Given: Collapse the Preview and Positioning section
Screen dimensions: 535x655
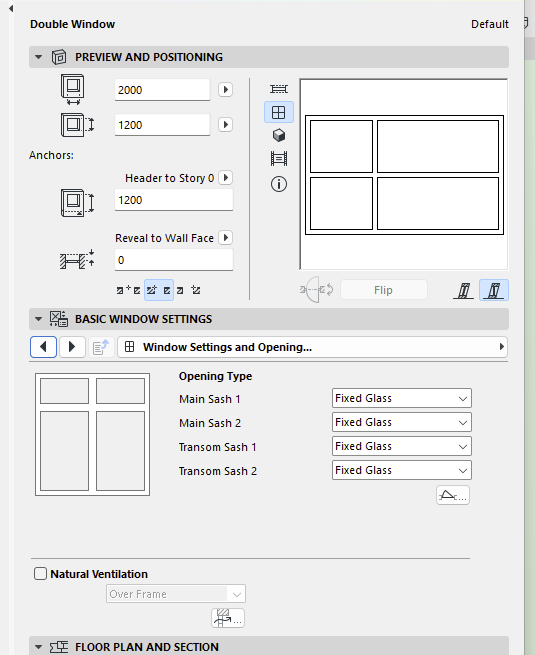Looking at the screenshot, I should click(x=38, y=57).
